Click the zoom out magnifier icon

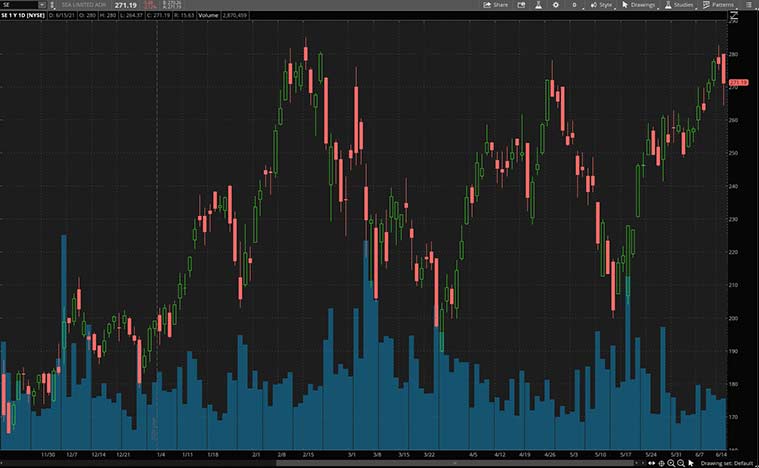(x=680, y=463)
